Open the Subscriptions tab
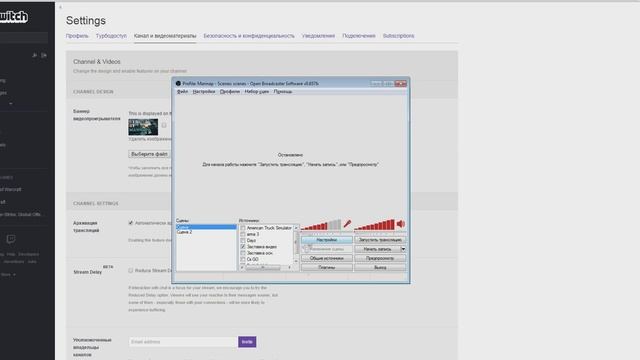 click(398, 36)
